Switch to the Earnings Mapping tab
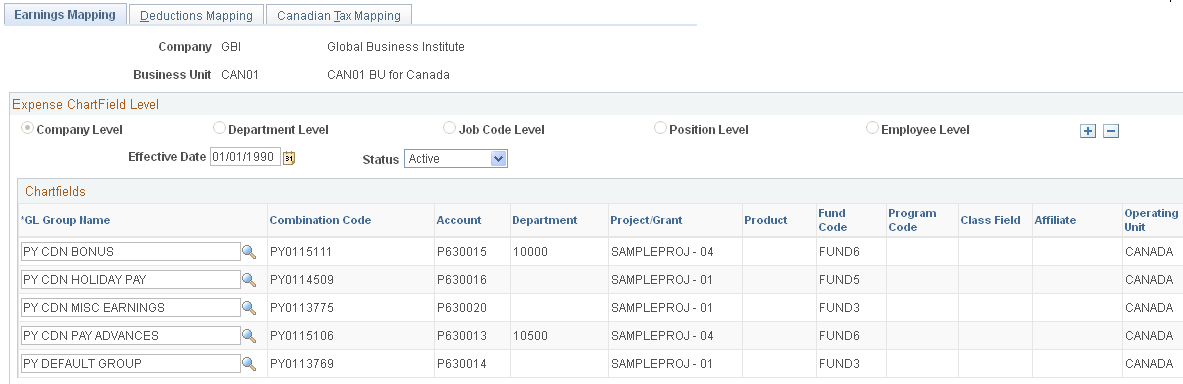Image resolution: width=1183 pixels, height=384 pixels. (65, 14)
